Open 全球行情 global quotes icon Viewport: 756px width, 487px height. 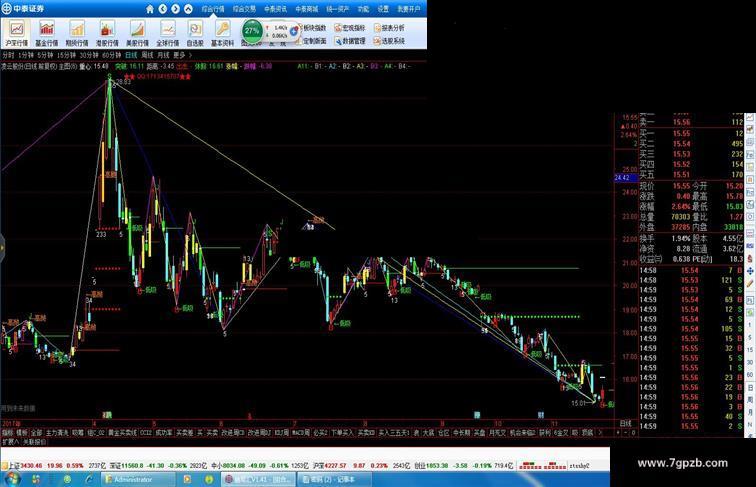coord(167,33)
